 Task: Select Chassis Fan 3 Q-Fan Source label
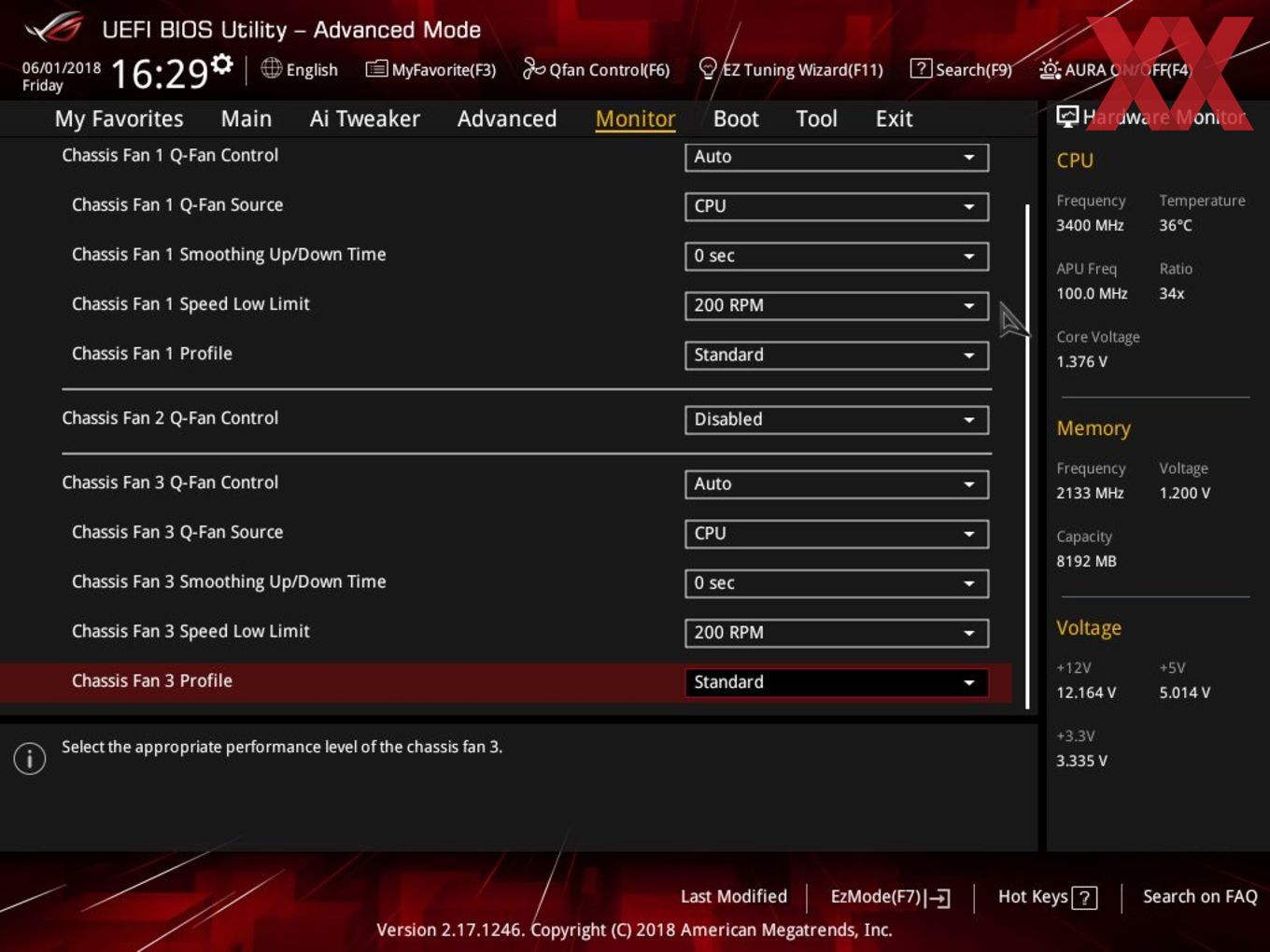point(177,531)
